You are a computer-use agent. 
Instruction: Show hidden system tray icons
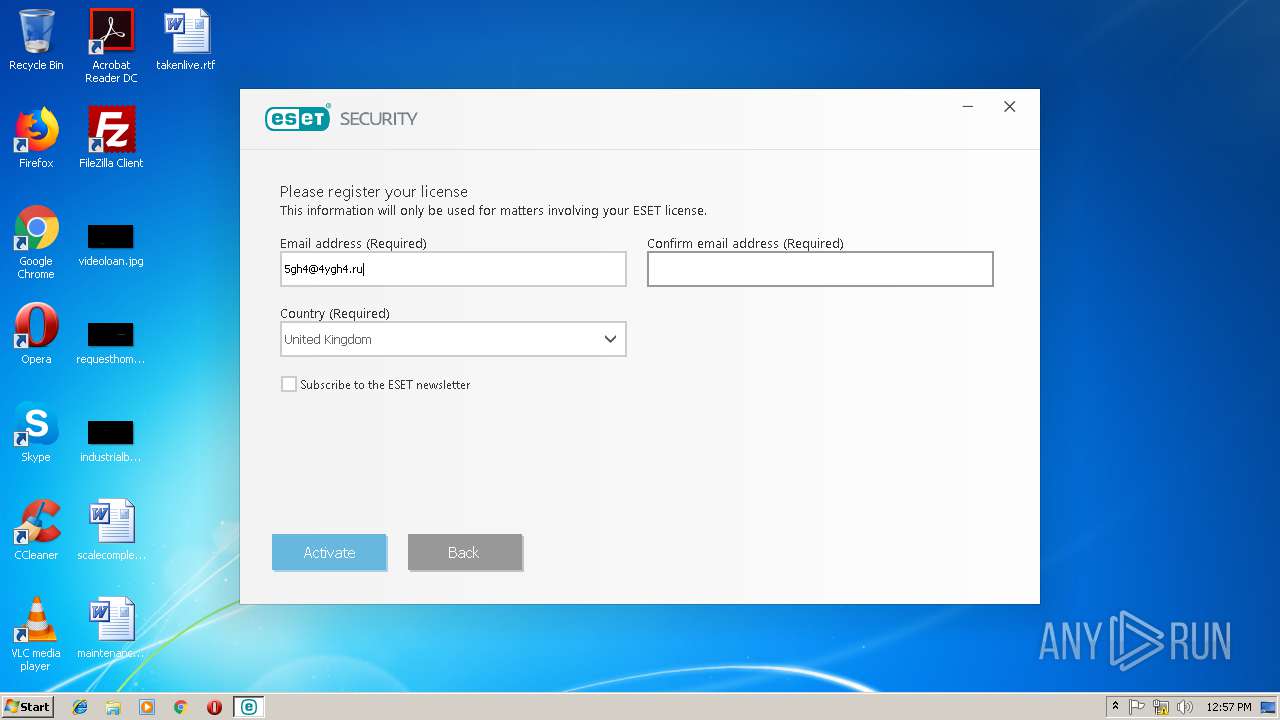1115,707
